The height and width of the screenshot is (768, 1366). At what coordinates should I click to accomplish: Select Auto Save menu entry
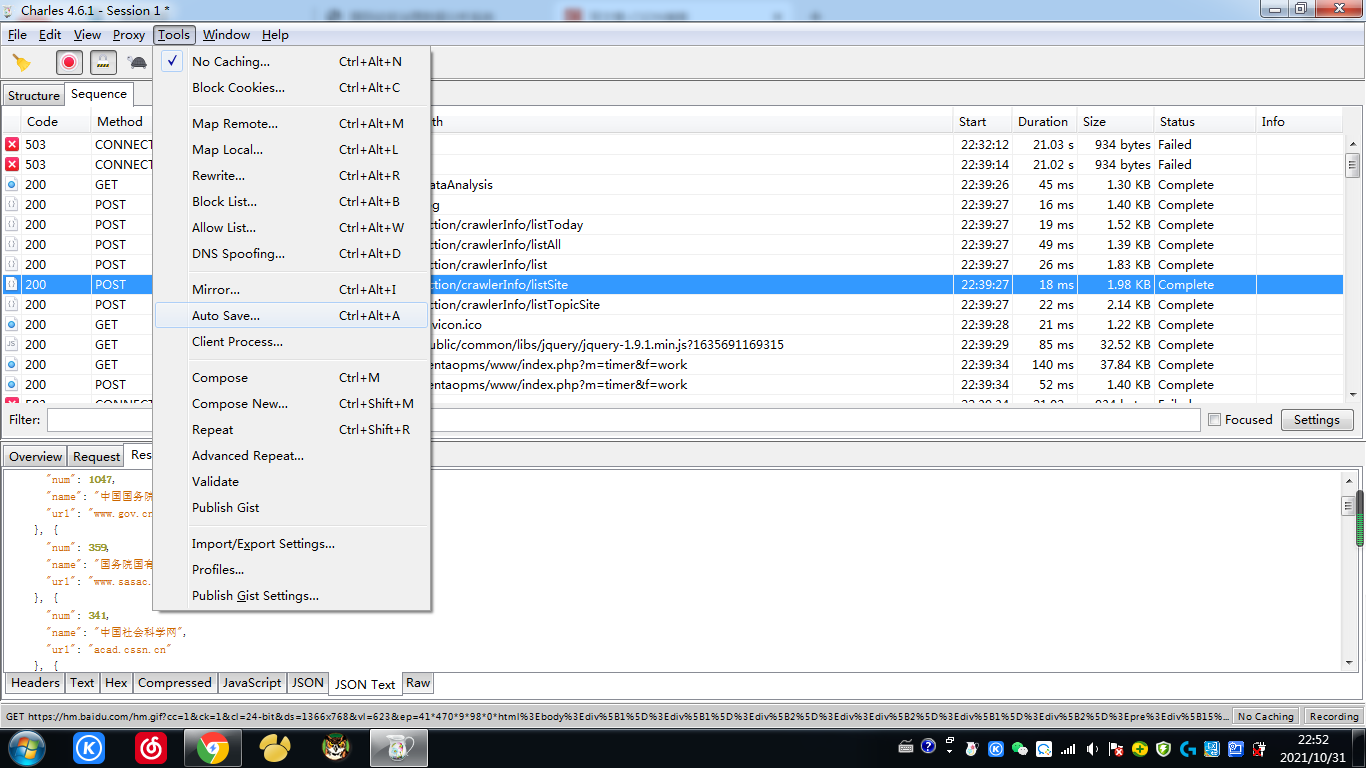[292, 316]
